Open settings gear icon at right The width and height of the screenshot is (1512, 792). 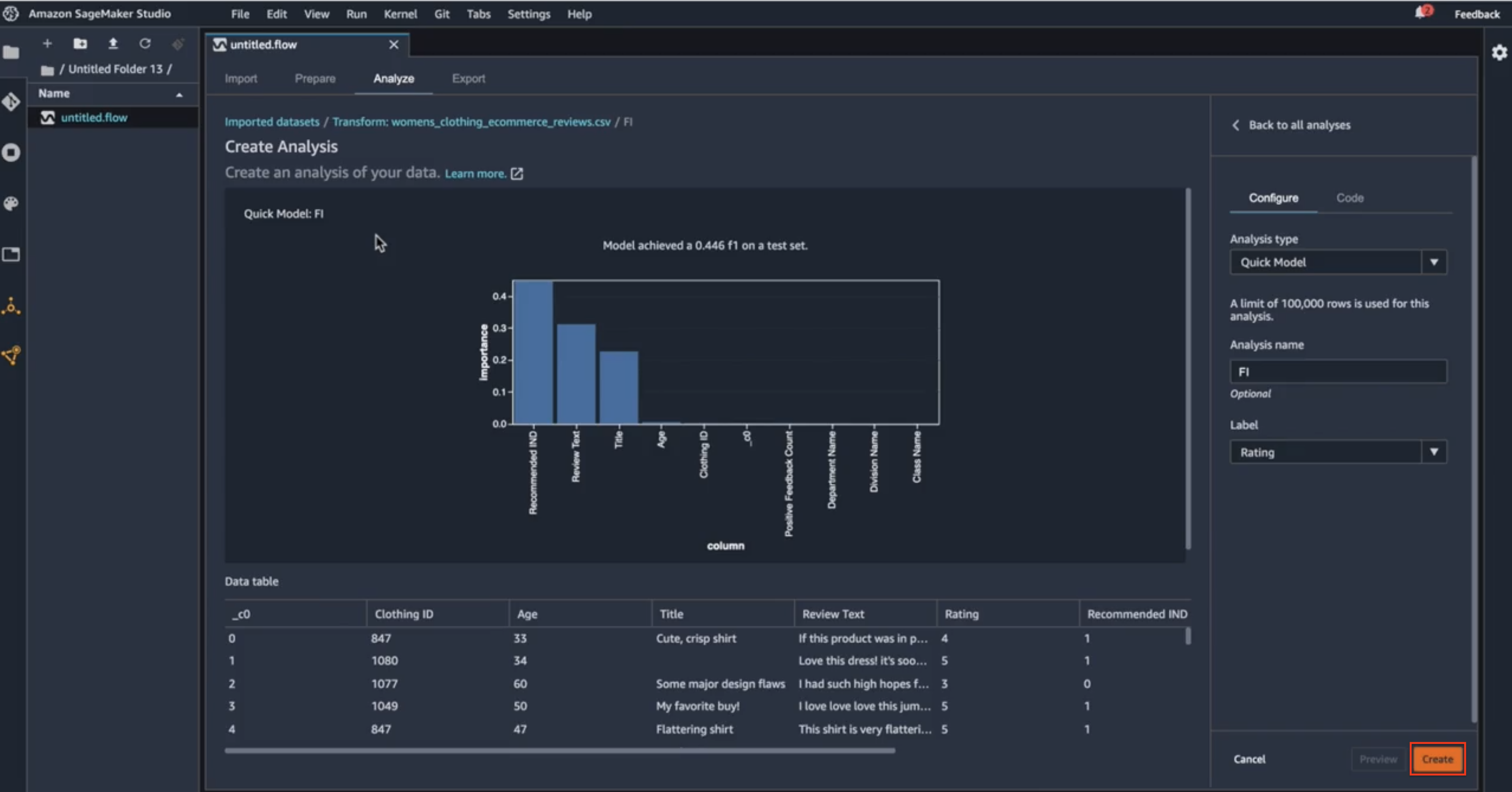1500,53
